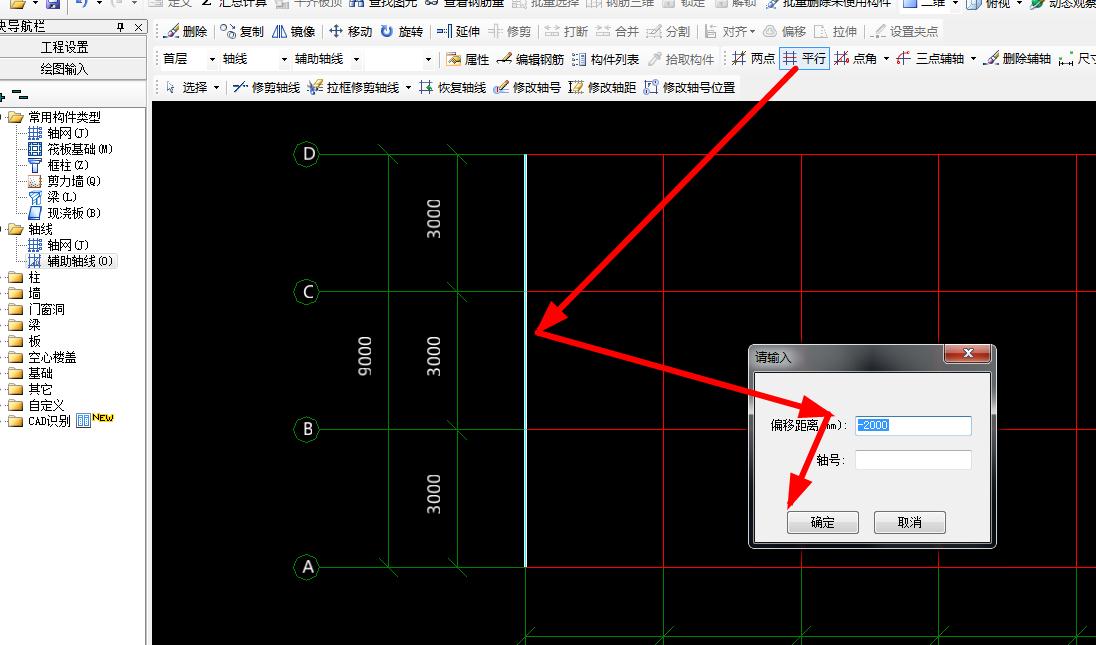This screenshot has width=1096, height=645.
Task: Click Trim Axis (修剪轴线) tool
Action: click(266, 87)
